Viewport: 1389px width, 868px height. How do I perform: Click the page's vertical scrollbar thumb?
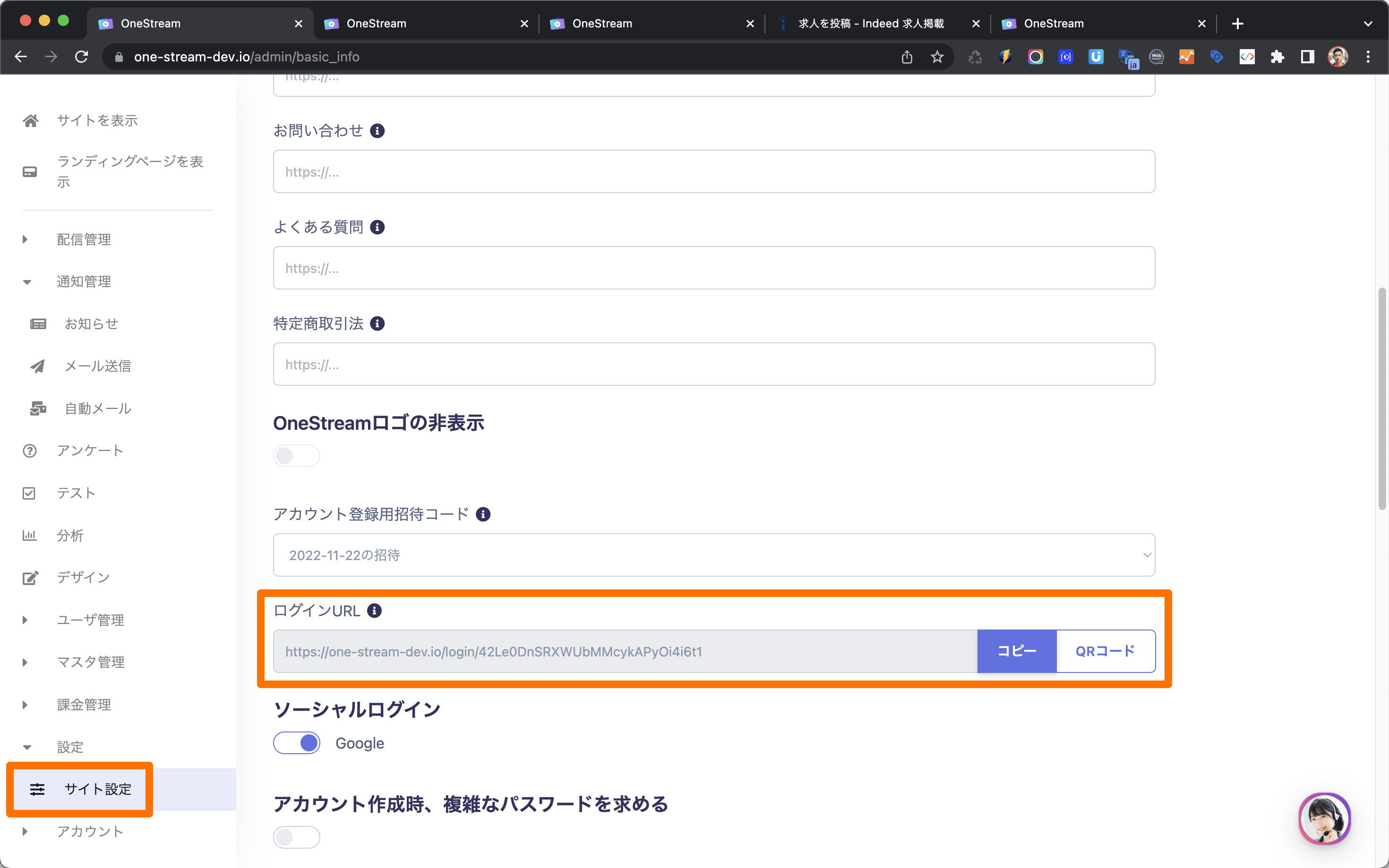coord(1382,399)
